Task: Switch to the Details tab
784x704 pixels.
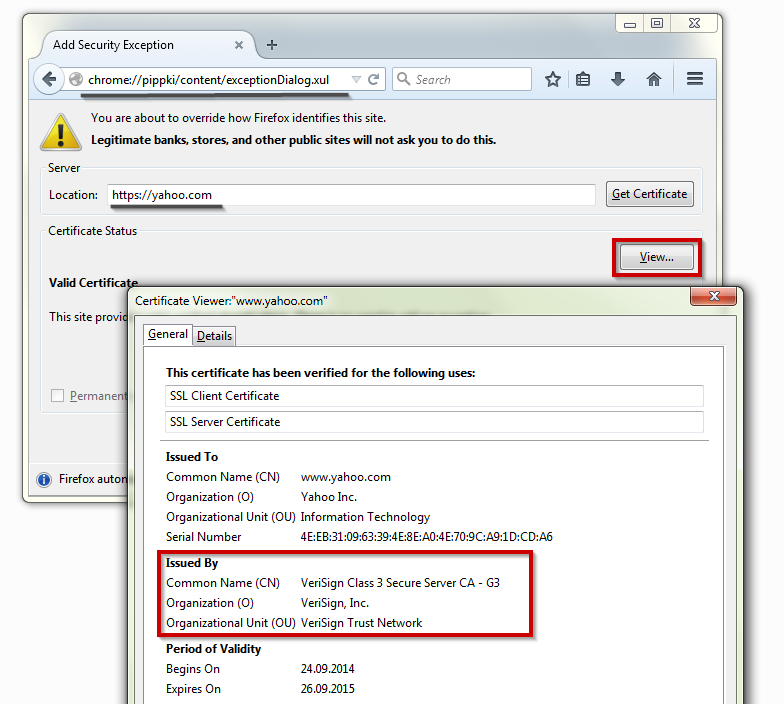Action: pyautogui.click(x=214, y=336)
